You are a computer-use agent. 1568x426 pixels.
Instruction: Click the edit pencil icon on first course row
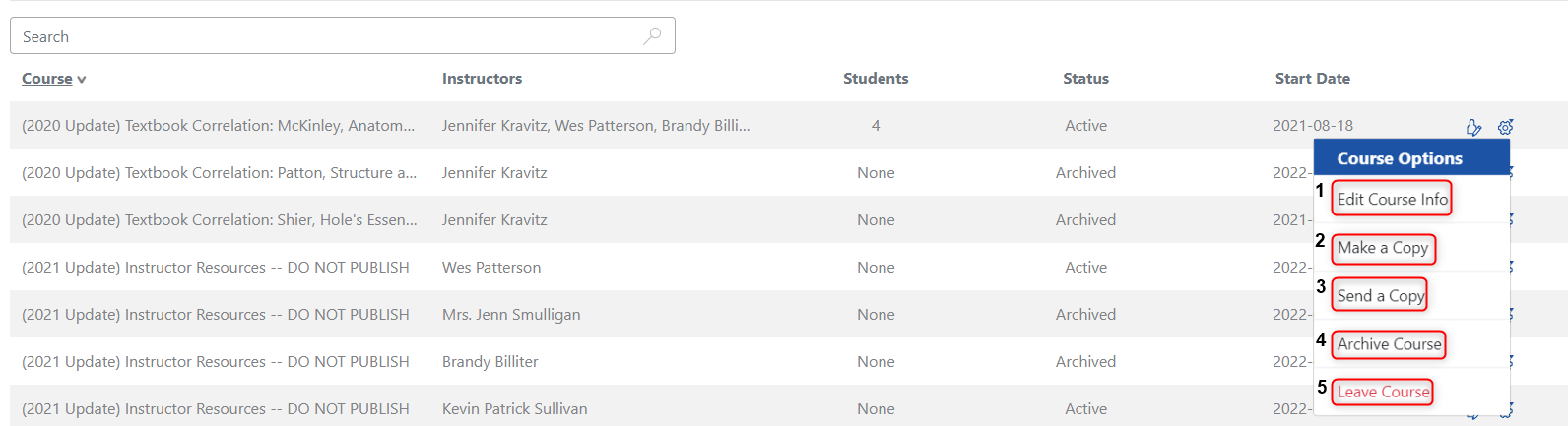pyautogui.click(x=1473, y=127)
